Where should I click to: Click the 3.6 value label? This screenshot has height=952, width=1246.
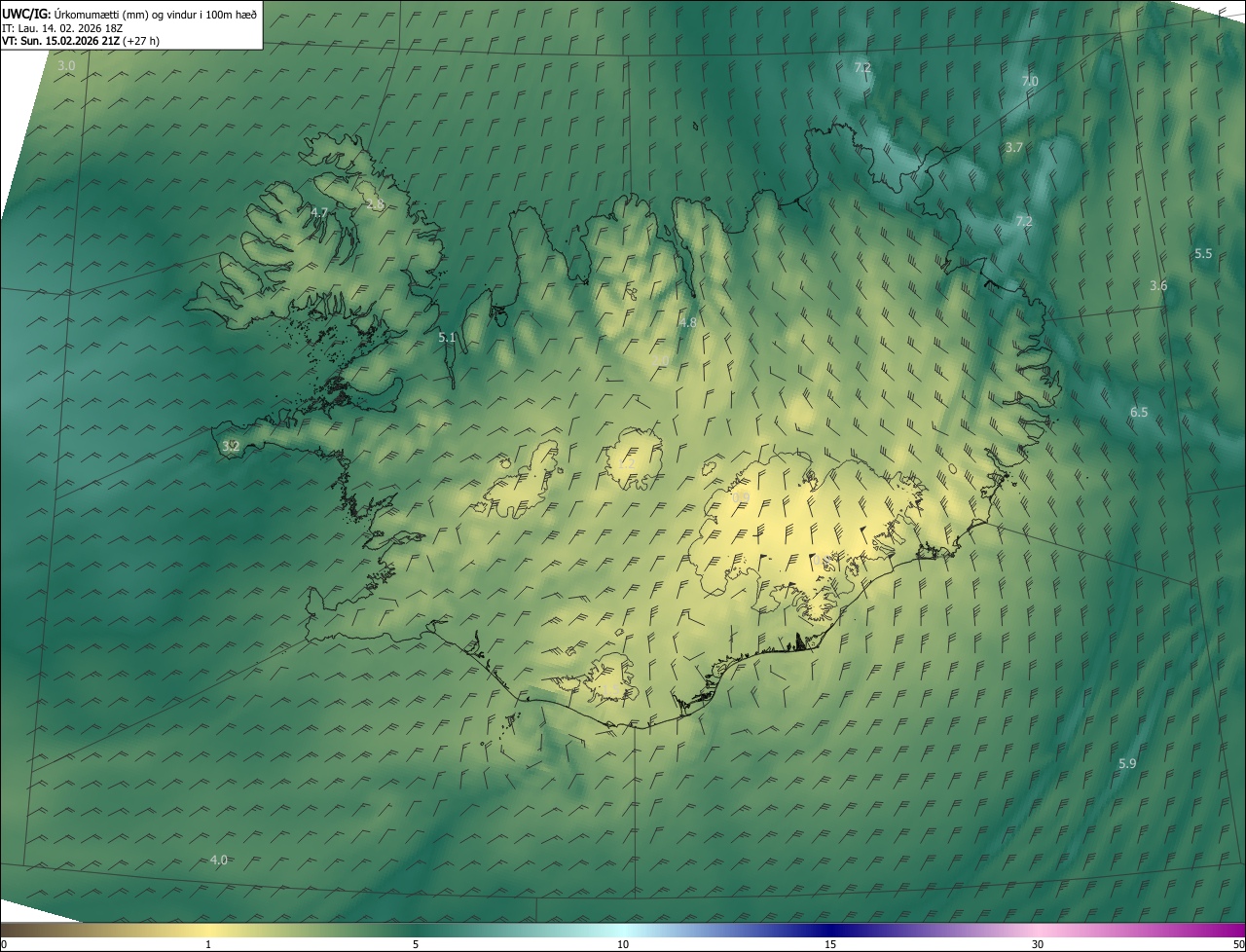click(x=1158, y=285)
